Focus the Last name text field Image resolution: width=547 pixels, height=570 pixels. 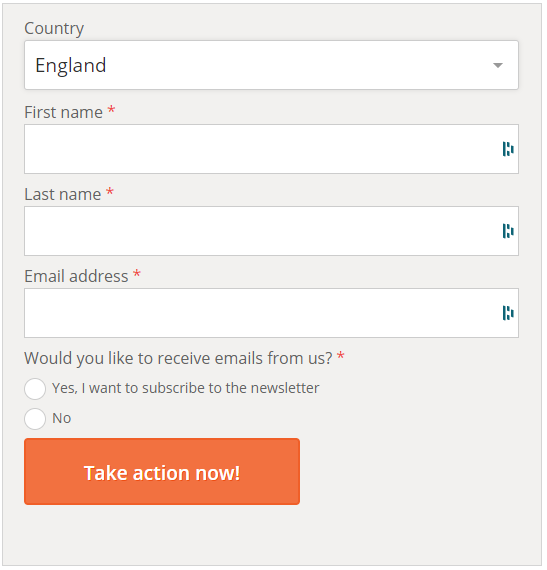click(271, 231)
